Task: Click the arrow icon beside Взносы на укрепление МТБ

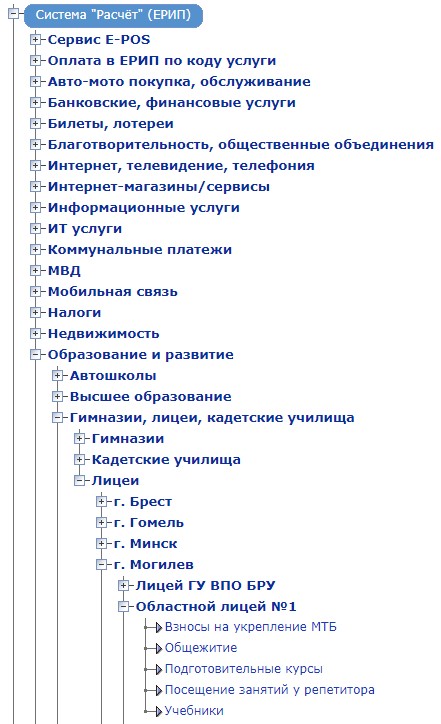Action: tap(159, 627)
